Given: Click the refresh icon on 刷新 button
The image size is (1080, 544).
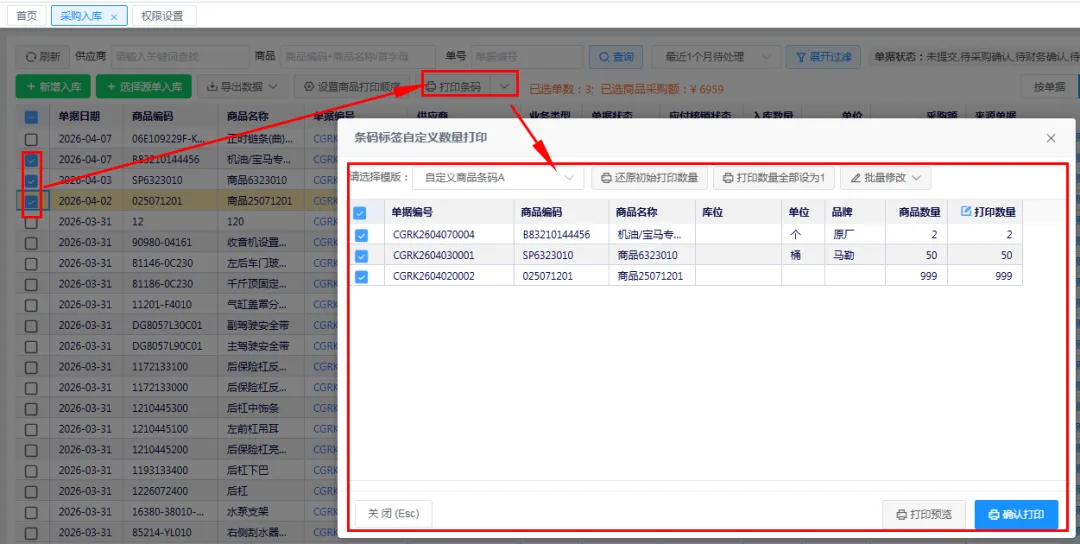Looking at the screenshot, I should [30, 57].
